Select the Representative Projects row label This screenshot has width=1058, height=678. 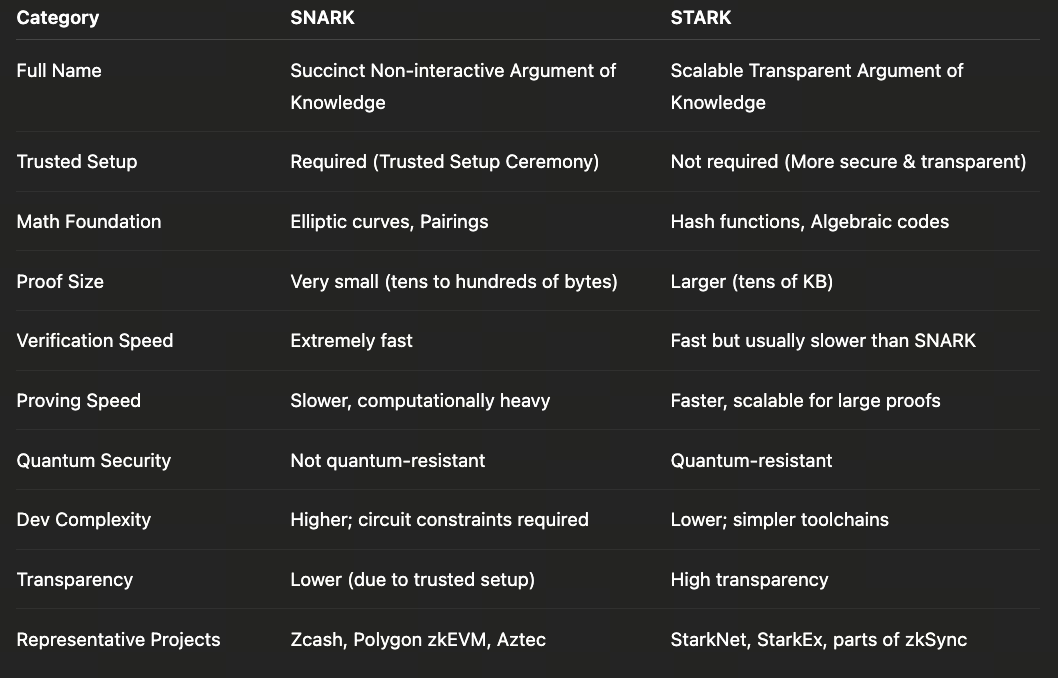pos(119,639)
